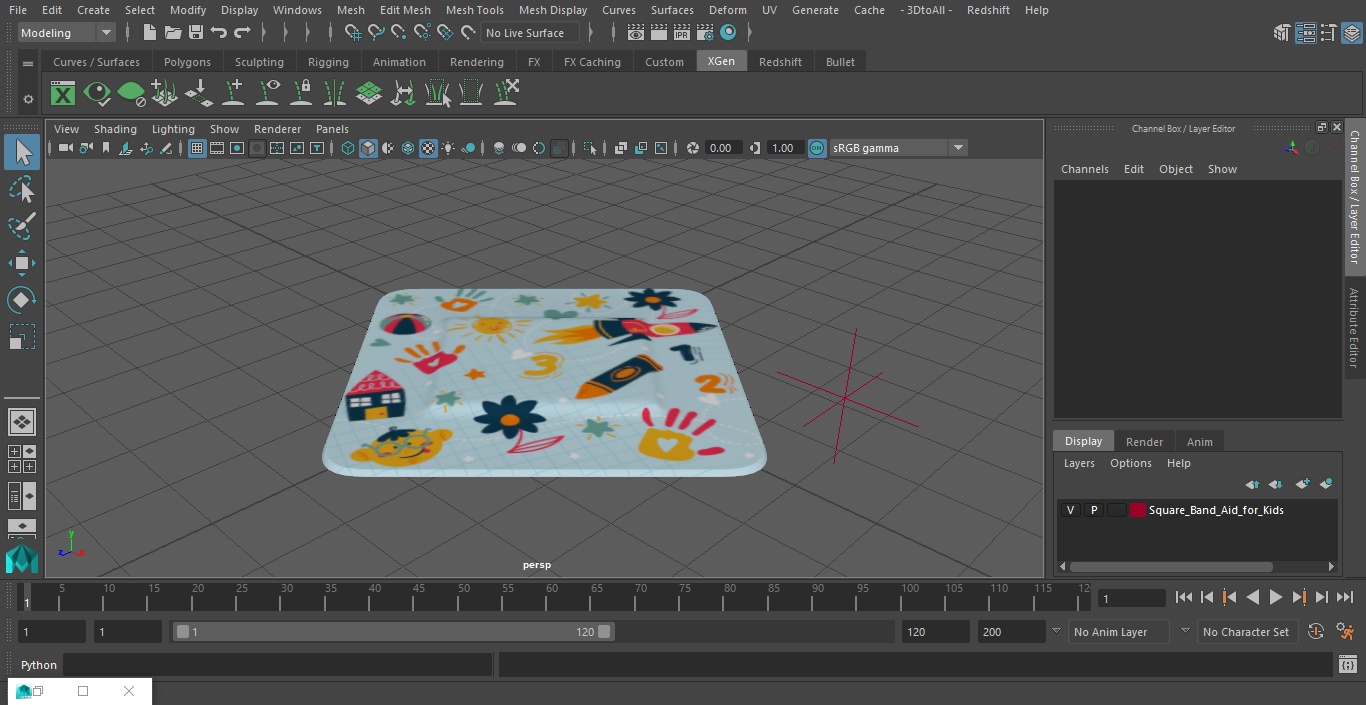Open the Modeling menu set dropdown
Image resolution: width=1366 pixels, height=705 pixels.
click(67, 33)
